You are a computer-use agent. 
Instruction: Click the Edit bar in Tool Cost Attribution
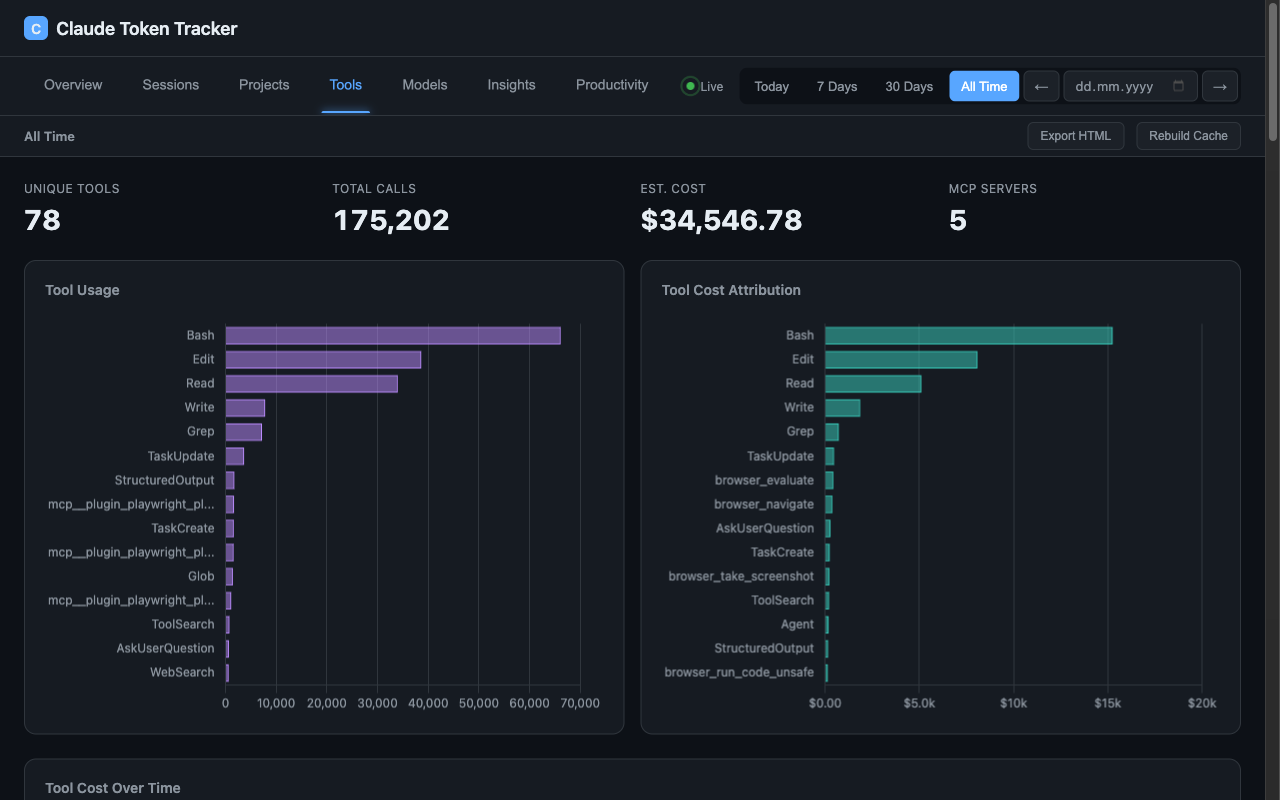coord(901,359)
